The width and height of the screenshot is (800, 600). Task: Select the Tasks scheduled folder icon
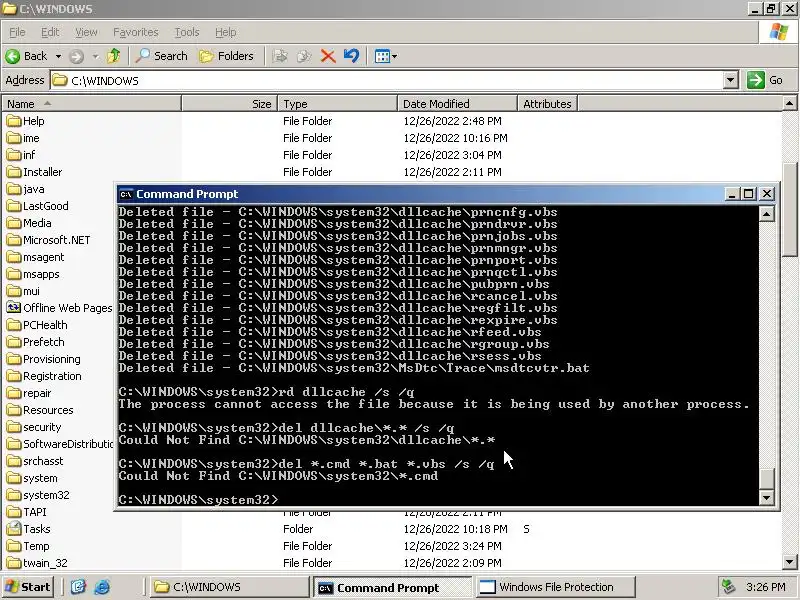click(14, 529)
